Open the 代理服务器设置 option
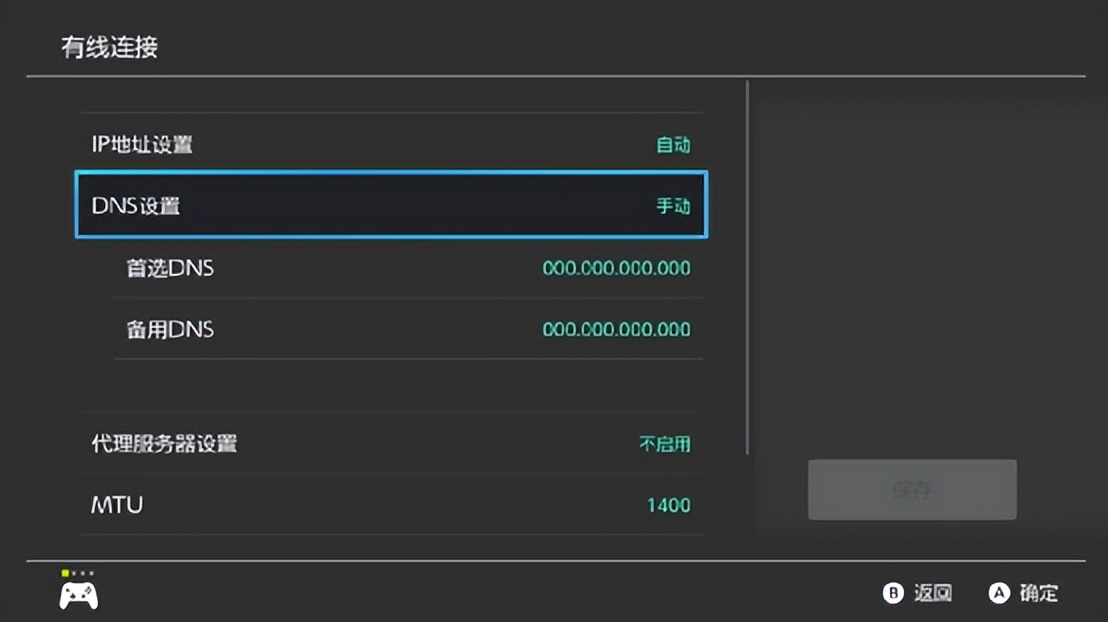 point(165,443)
